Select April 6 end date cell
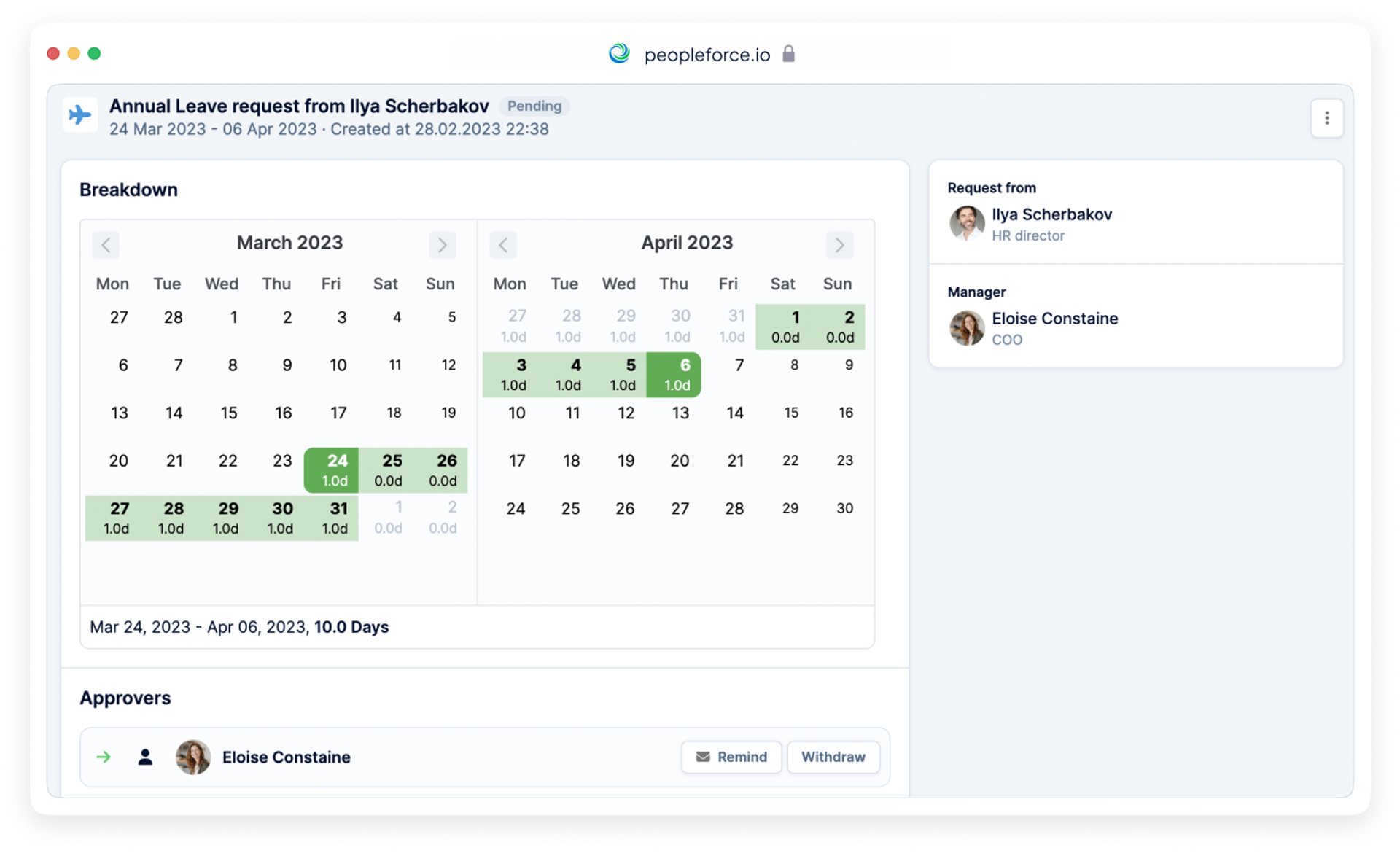 tap(674, 375)
